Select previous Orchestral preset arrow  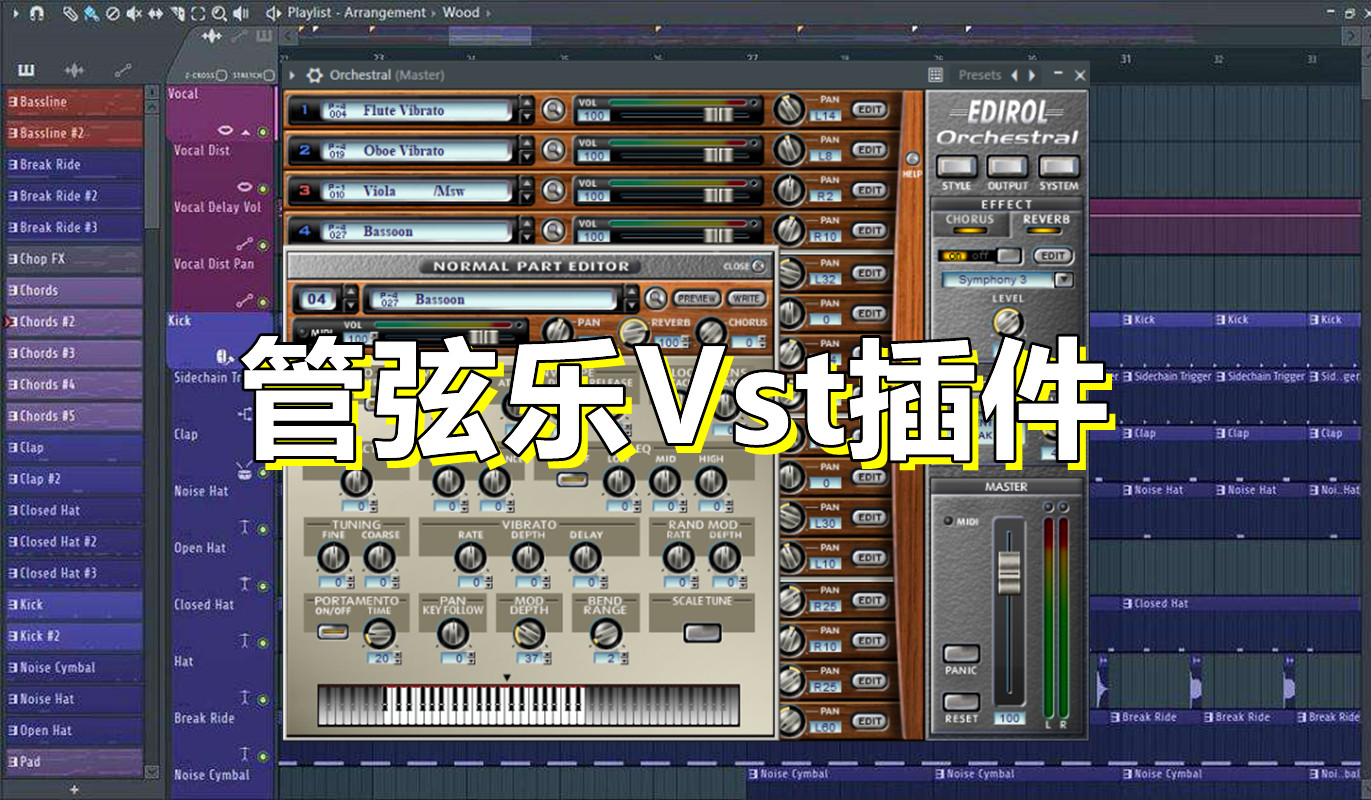tap(1014, 75)
